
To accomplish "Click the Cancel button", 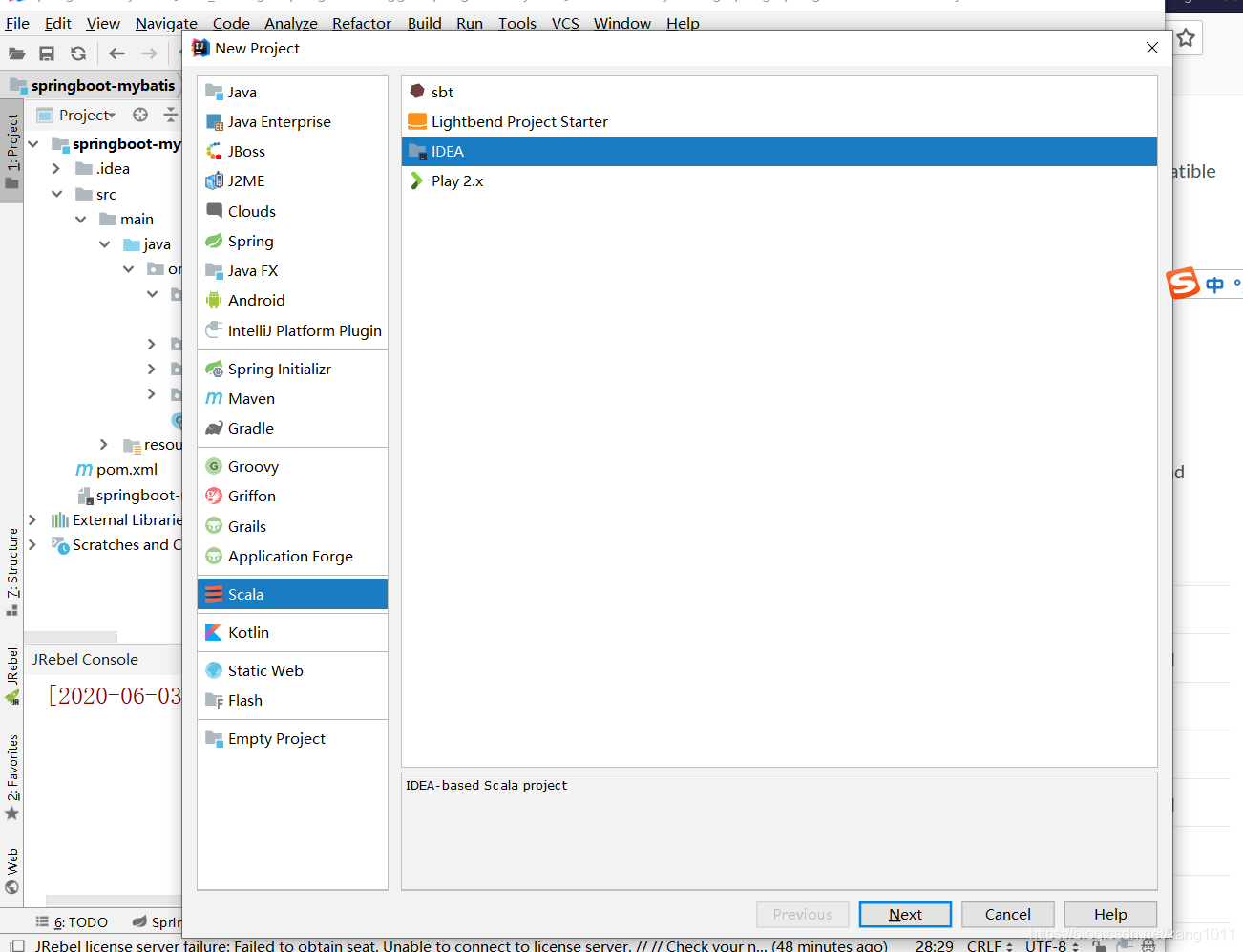I will click(x=1007, y=914).
